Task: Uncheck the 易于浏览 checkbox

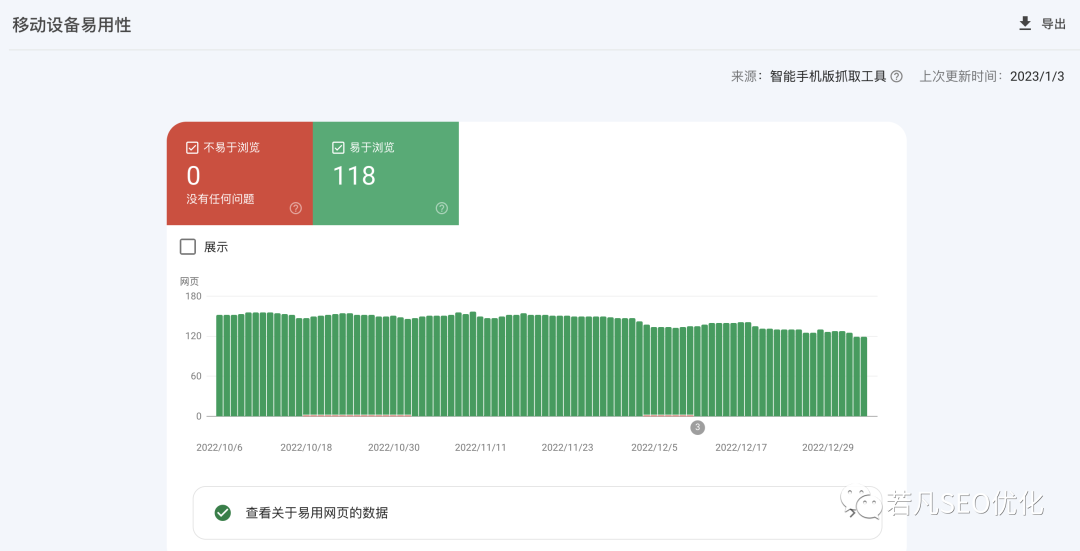Action: coord(339,147)
